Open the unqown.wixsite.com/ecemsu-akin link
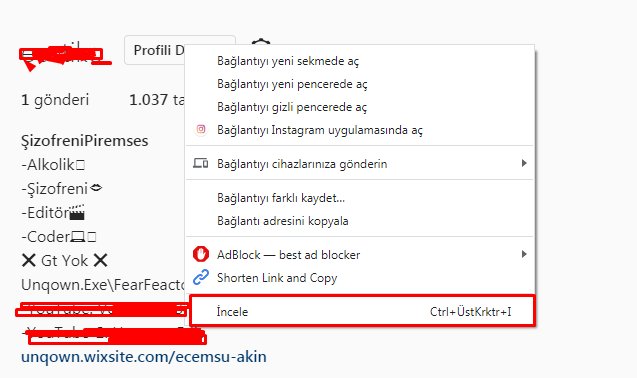 click(x=144, y=357)
